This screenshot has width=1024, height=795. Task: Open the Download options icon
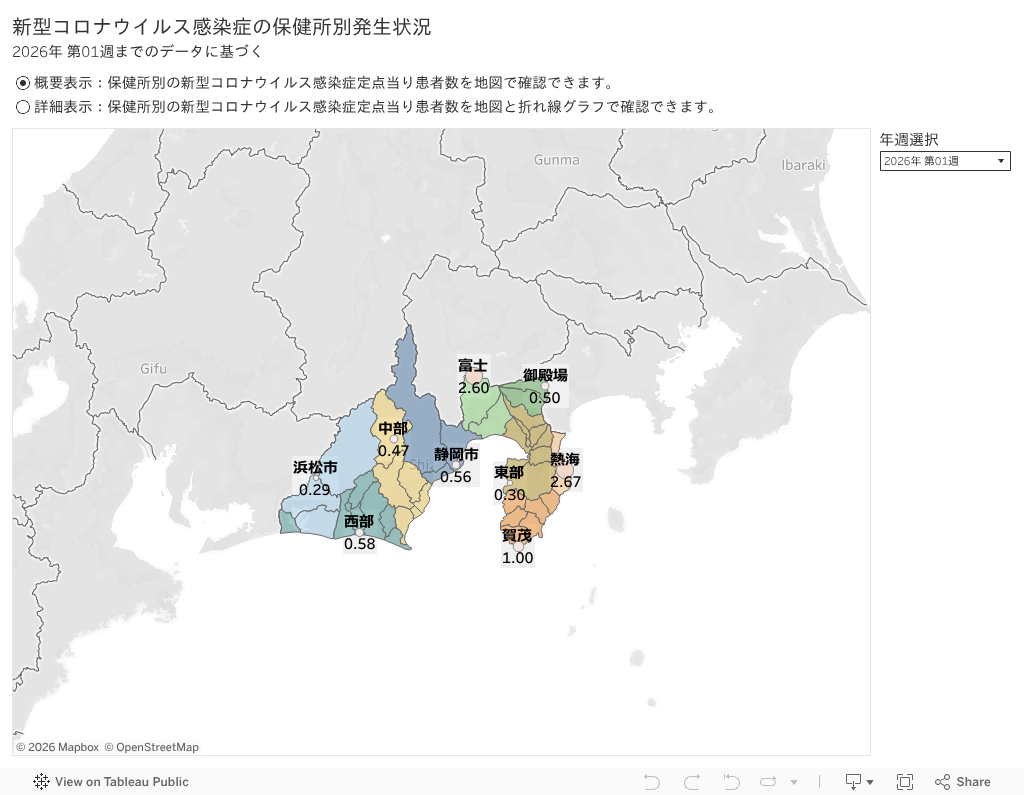tap(859, 782)
